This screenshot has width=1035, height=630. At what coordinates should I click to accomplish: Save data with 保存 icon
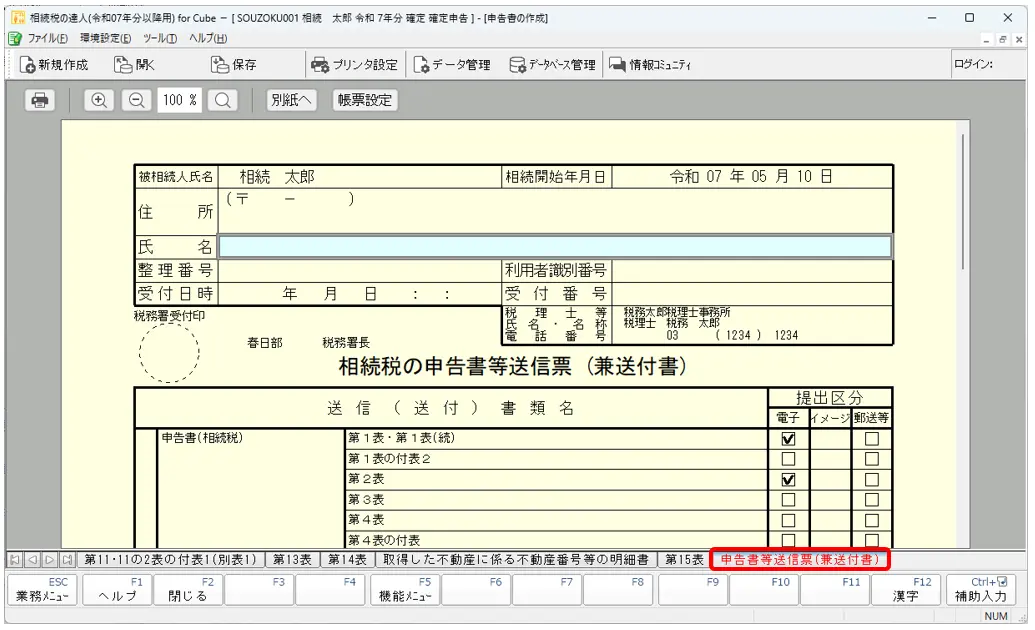[x=234, y=65]
